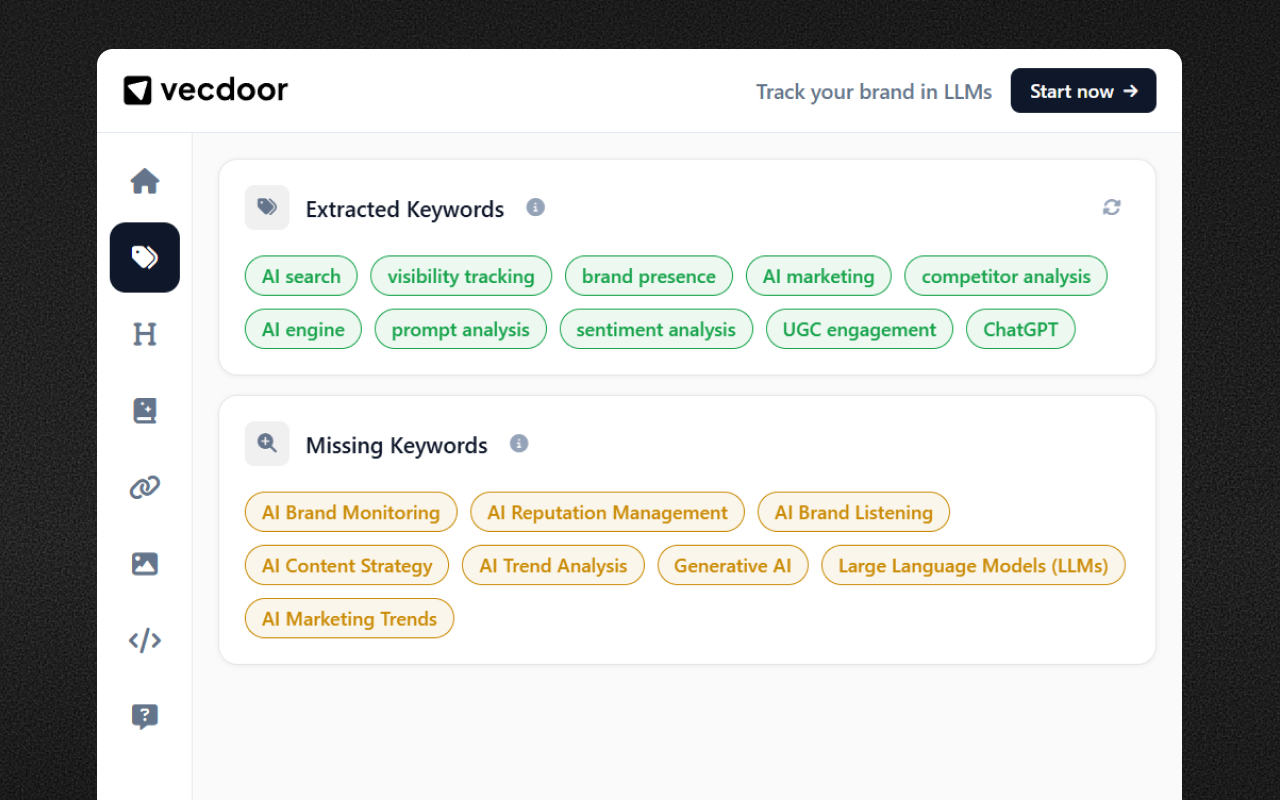The image size is (1280, 800).
Task: Select the Images sidebar icon
Action: click(144, 563)
